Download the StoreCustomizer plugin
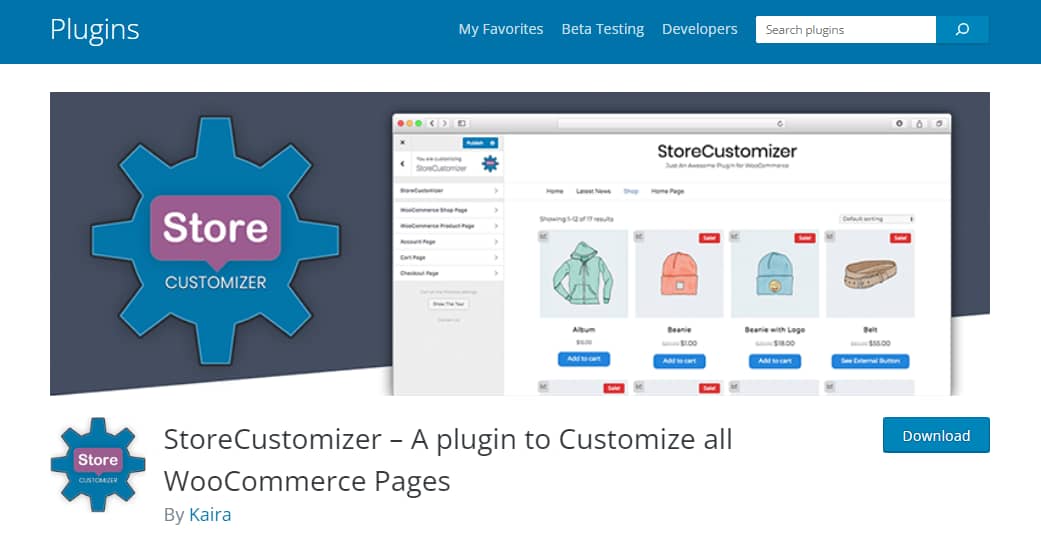This screenshot has width=1041, height=538. (936, 435)
